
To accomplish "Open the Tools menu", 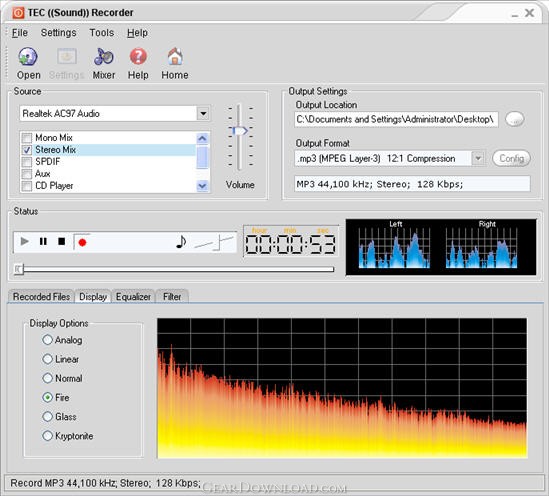I will [x=102, y=33].
